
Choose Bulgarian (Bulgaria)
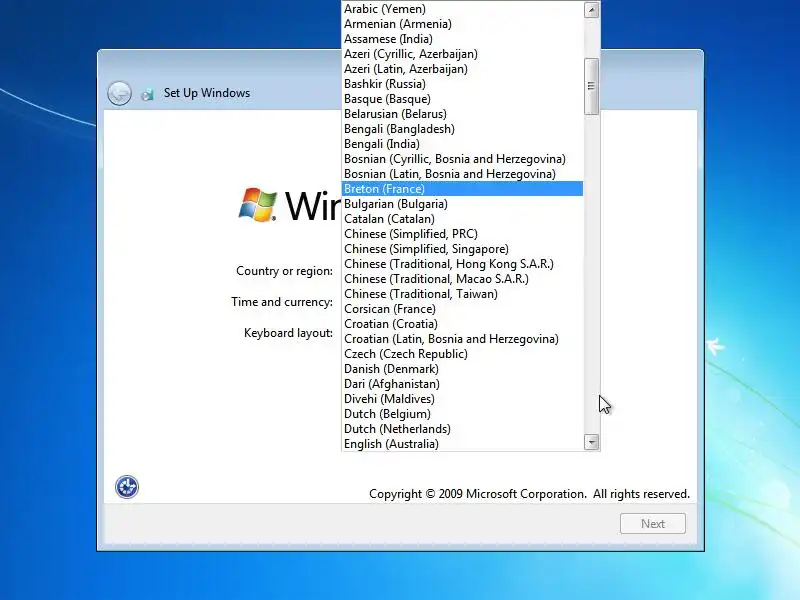pos(462,204)
